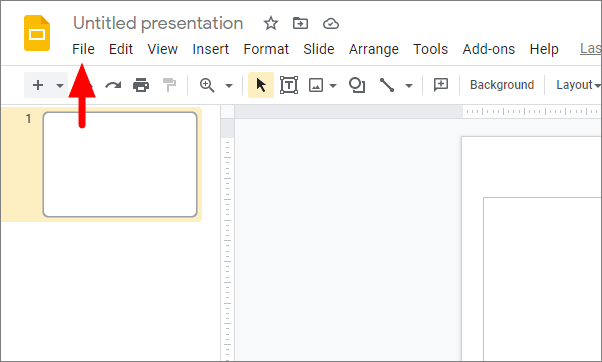Open the Tools menu

[x=430, y=49]
